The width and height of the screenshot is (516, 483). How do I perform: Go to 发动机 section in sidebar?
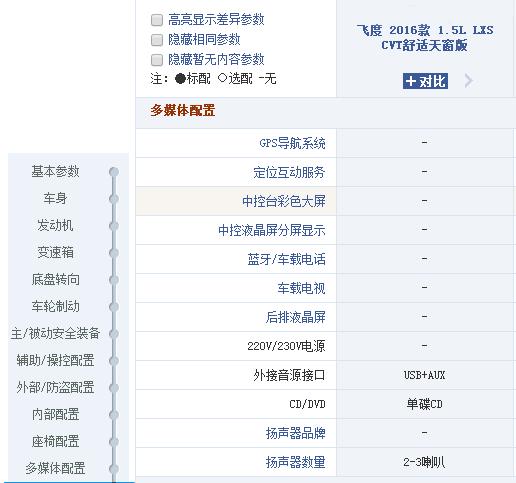click(x=55, y=225)
